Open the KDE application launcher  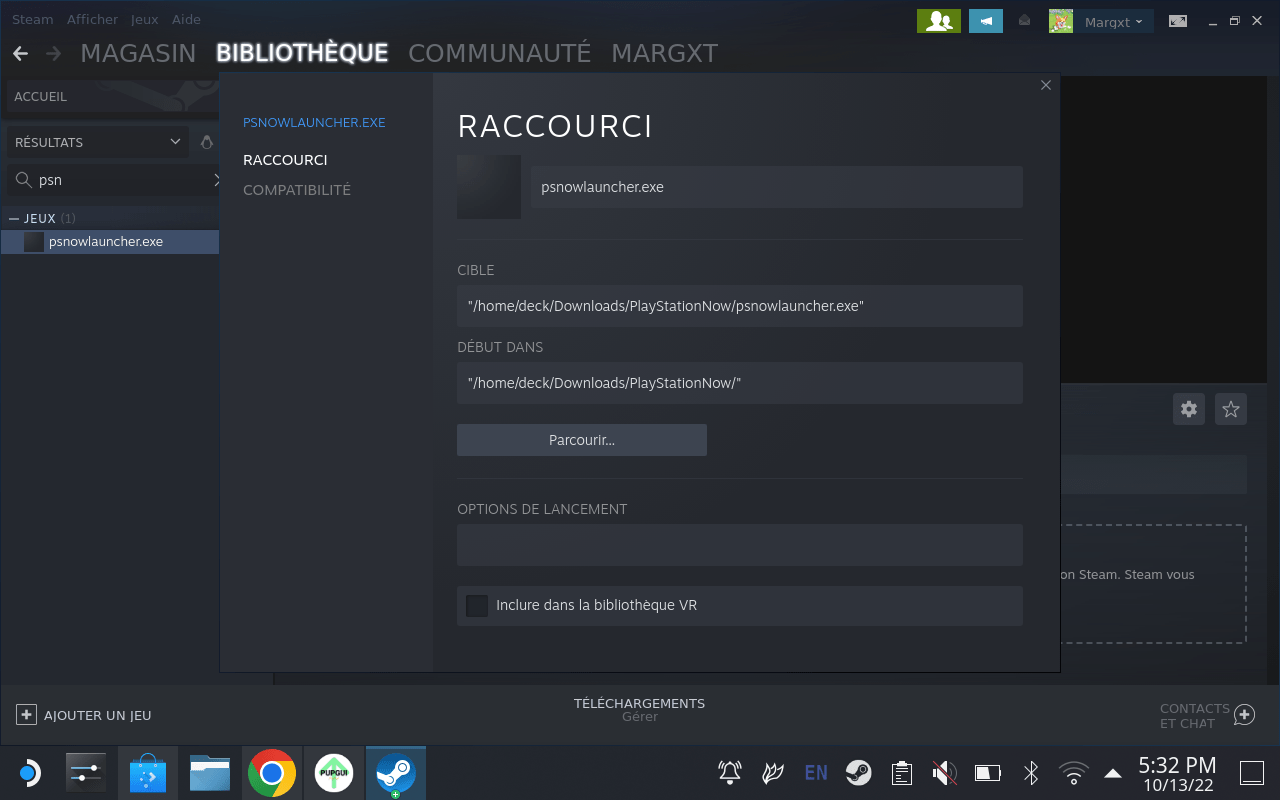(29, 773)
